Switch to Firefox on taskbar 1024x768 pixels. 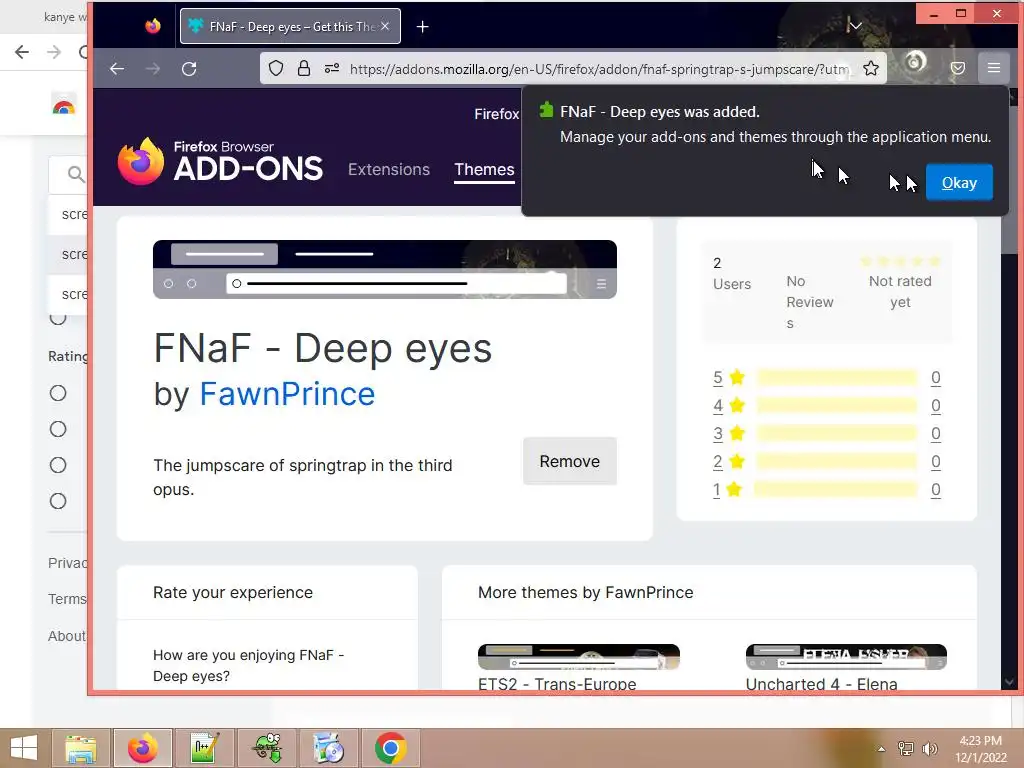(x=143, y=748)
